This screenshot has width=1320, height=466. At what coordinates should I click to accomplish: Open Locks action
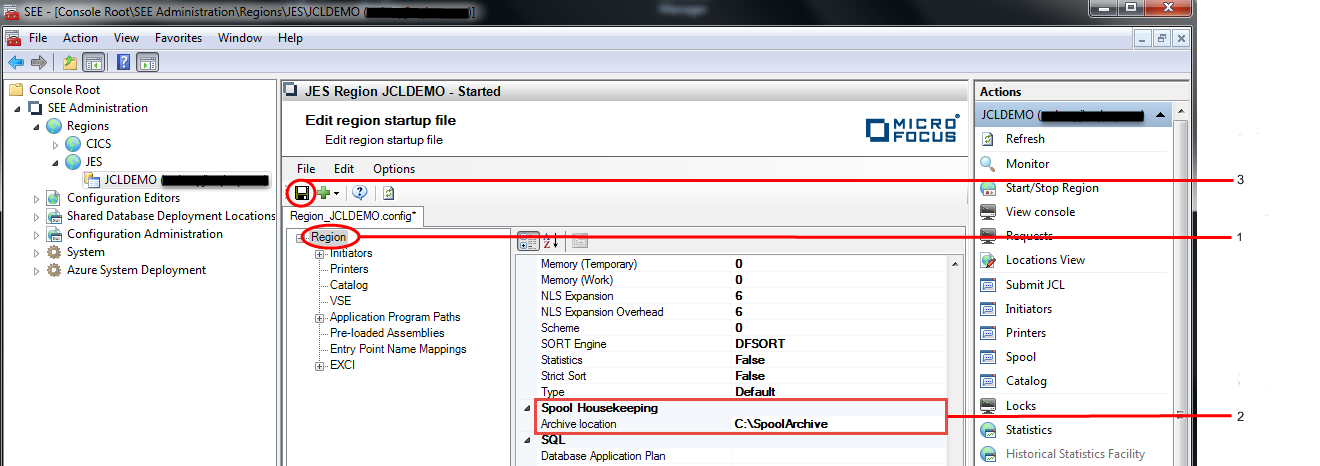coord(1020,406)
